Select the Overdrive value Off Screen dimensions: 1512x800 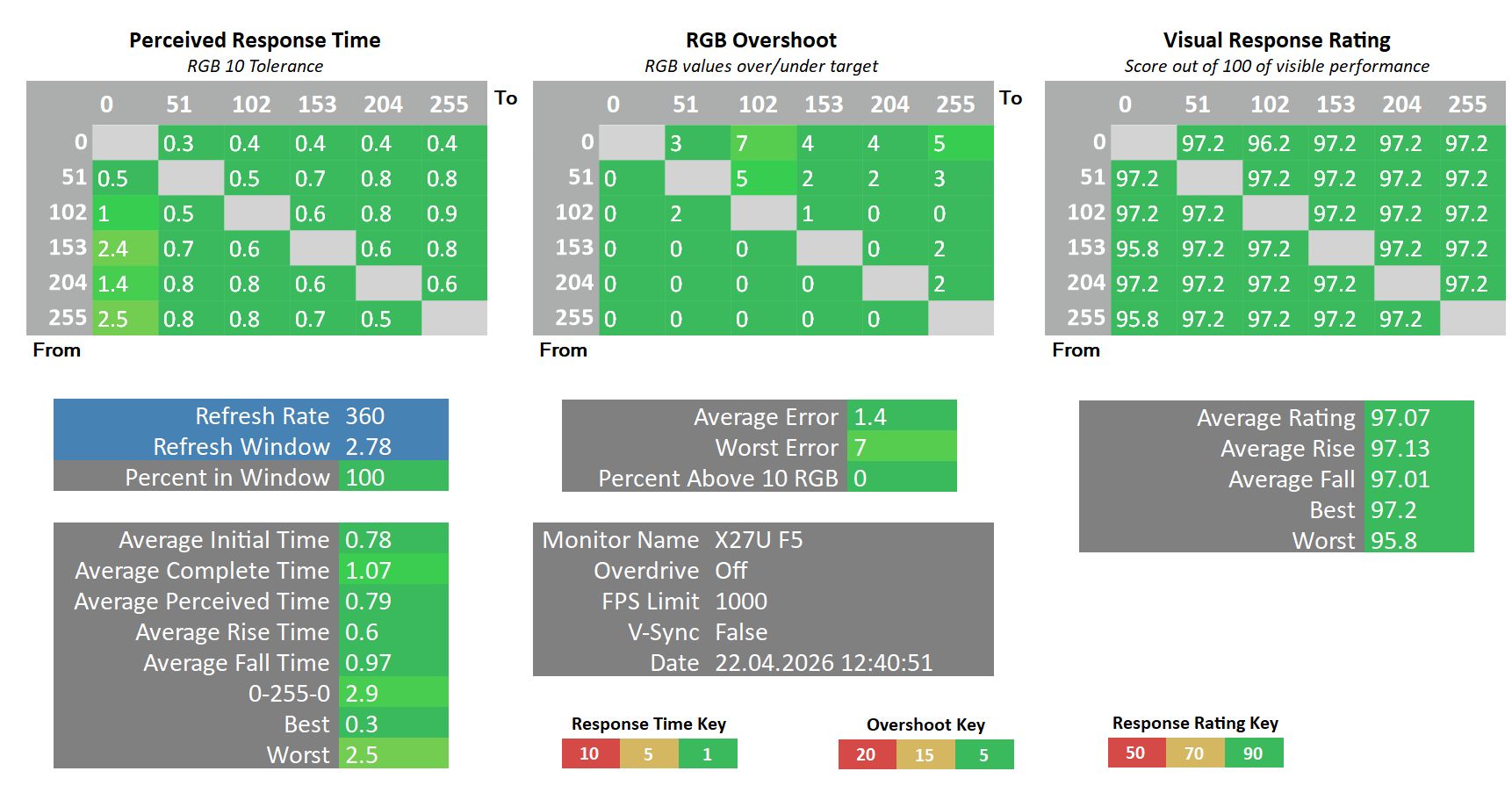731,570
